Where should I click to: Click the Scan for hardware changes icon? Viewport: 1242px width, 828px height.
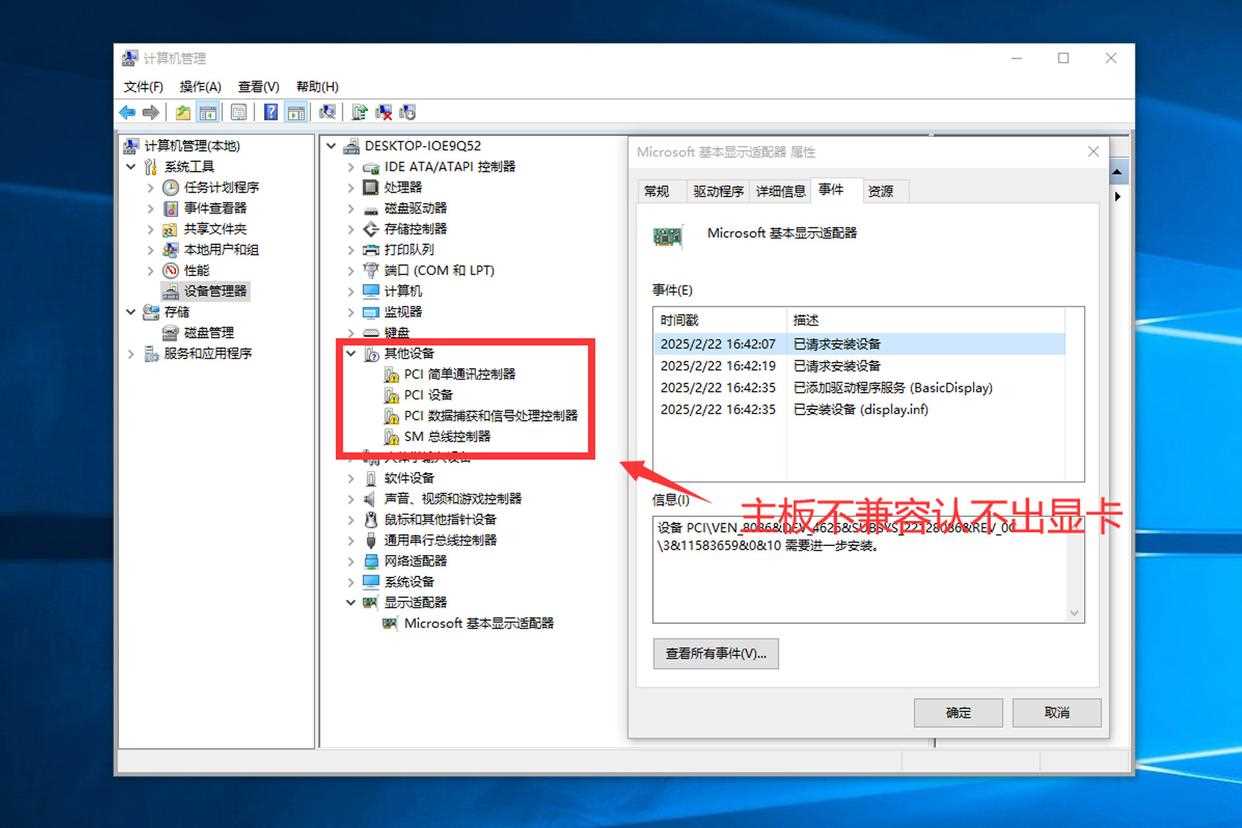pyautogui.click(x=327, y=112)
